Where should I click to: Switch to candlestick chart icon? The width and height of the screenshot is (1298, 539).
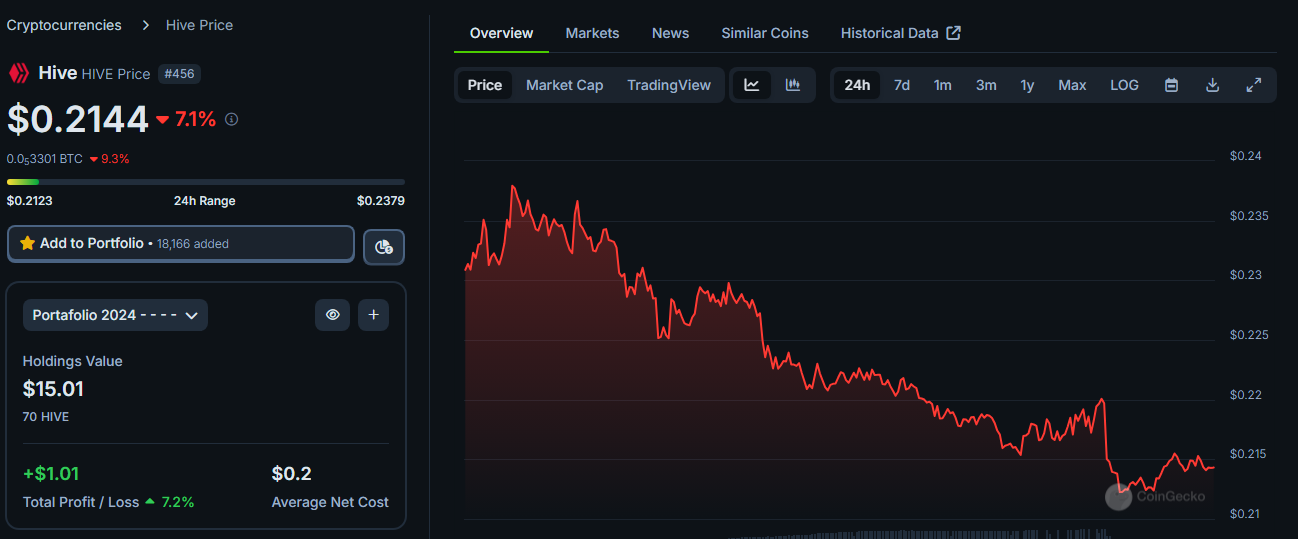[x=793, y=85]
